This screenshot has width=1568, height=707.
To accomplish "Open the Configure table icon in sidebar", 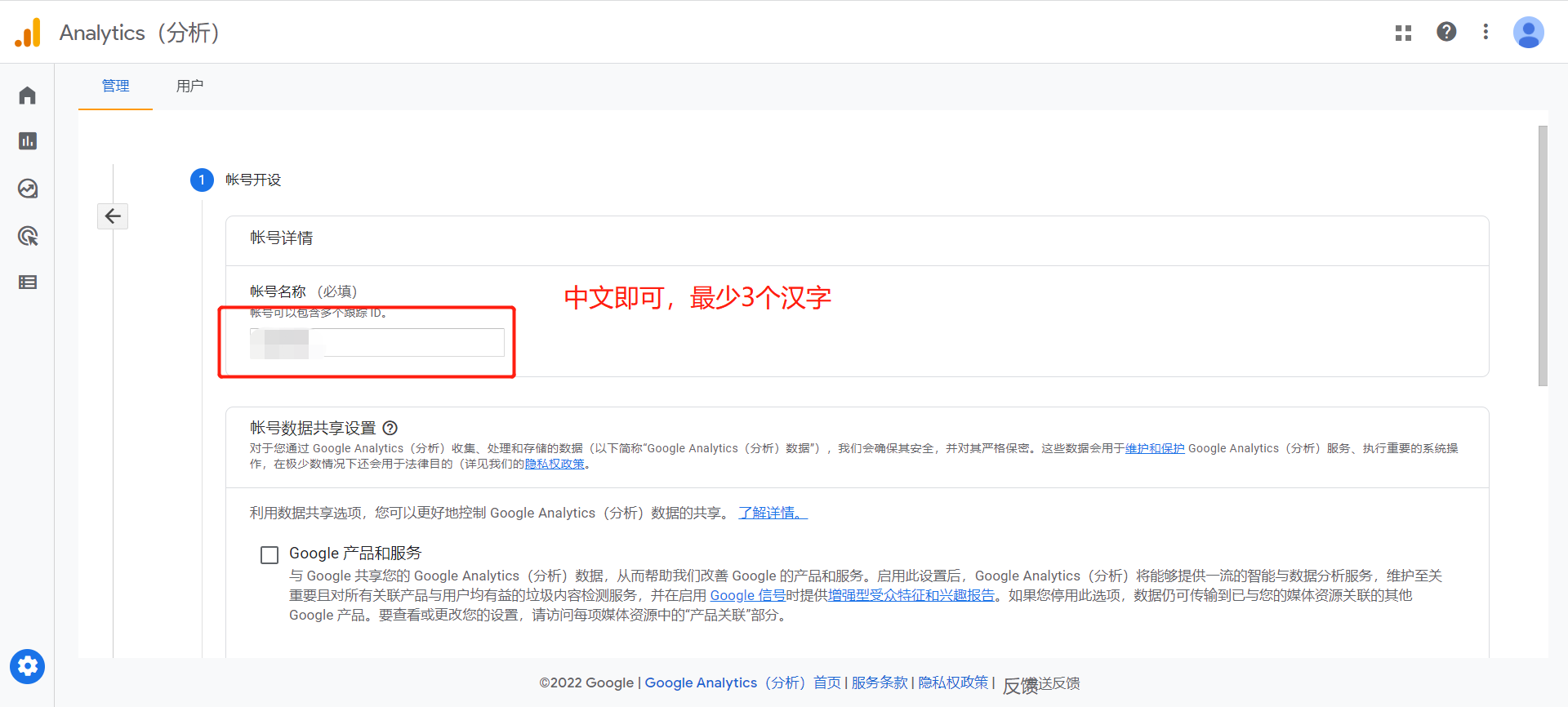I will [28, 282].
